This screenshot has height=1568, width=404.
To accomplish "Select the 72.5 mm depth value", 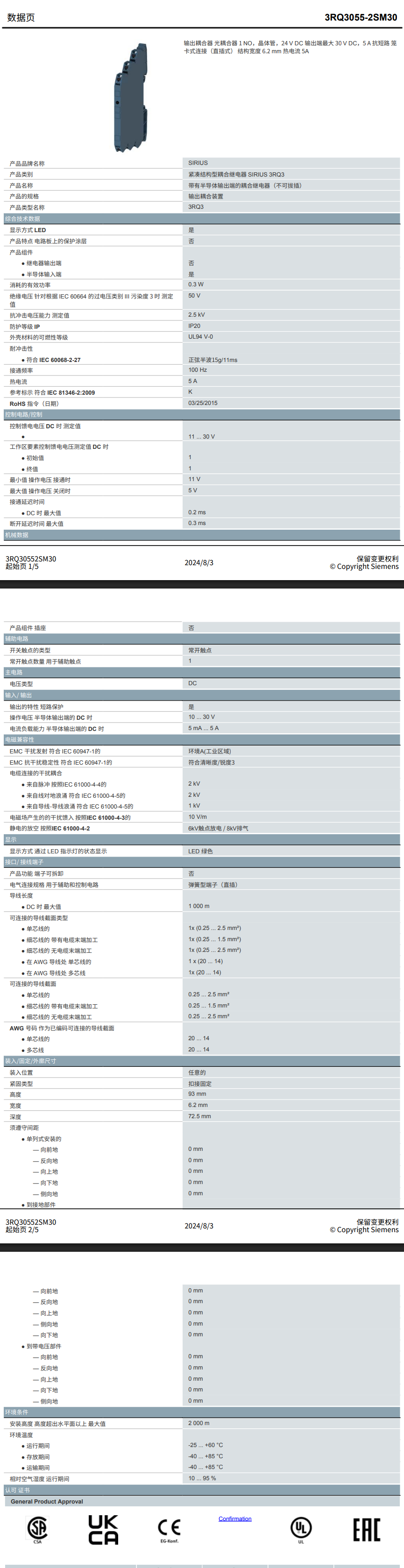I will click(199, 1116).
